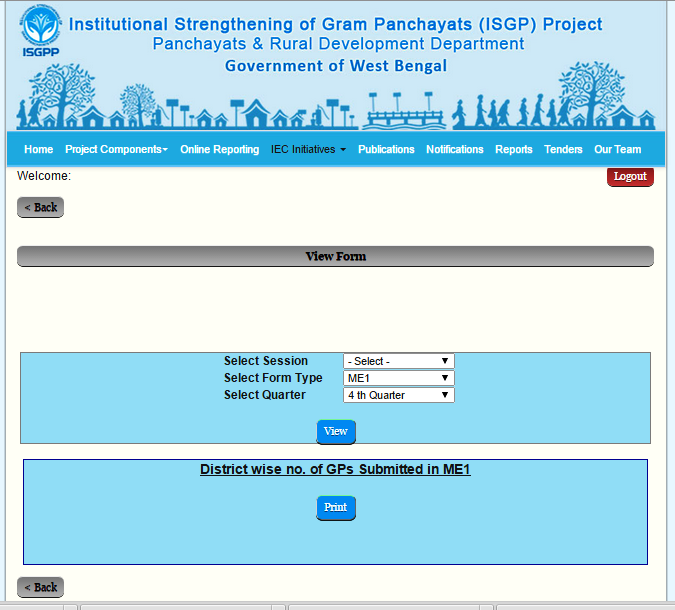
Task: Expand the IEC Initiatives dropdown menu
Action: (308, 149)
